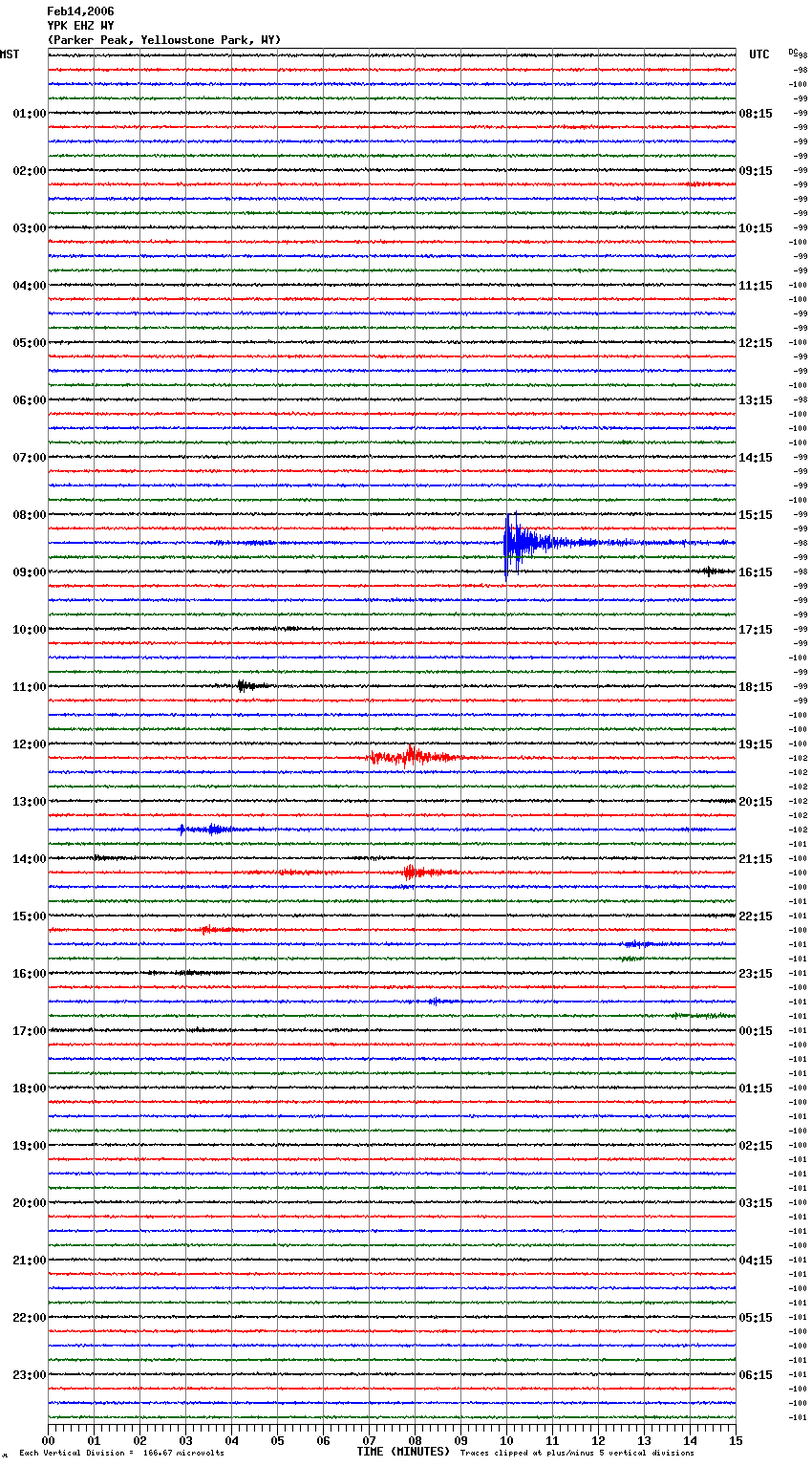Select the 08:00 MST time label
812x1466 pixels.
tap(30, 515)
